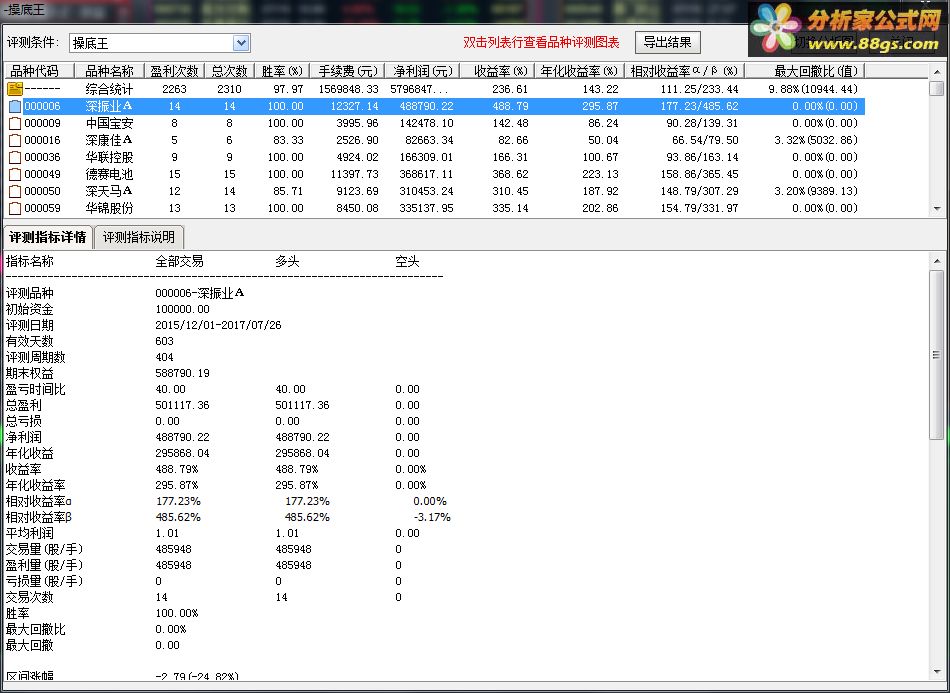Select the 中国宝安 stock row

(x=434, y=123)
